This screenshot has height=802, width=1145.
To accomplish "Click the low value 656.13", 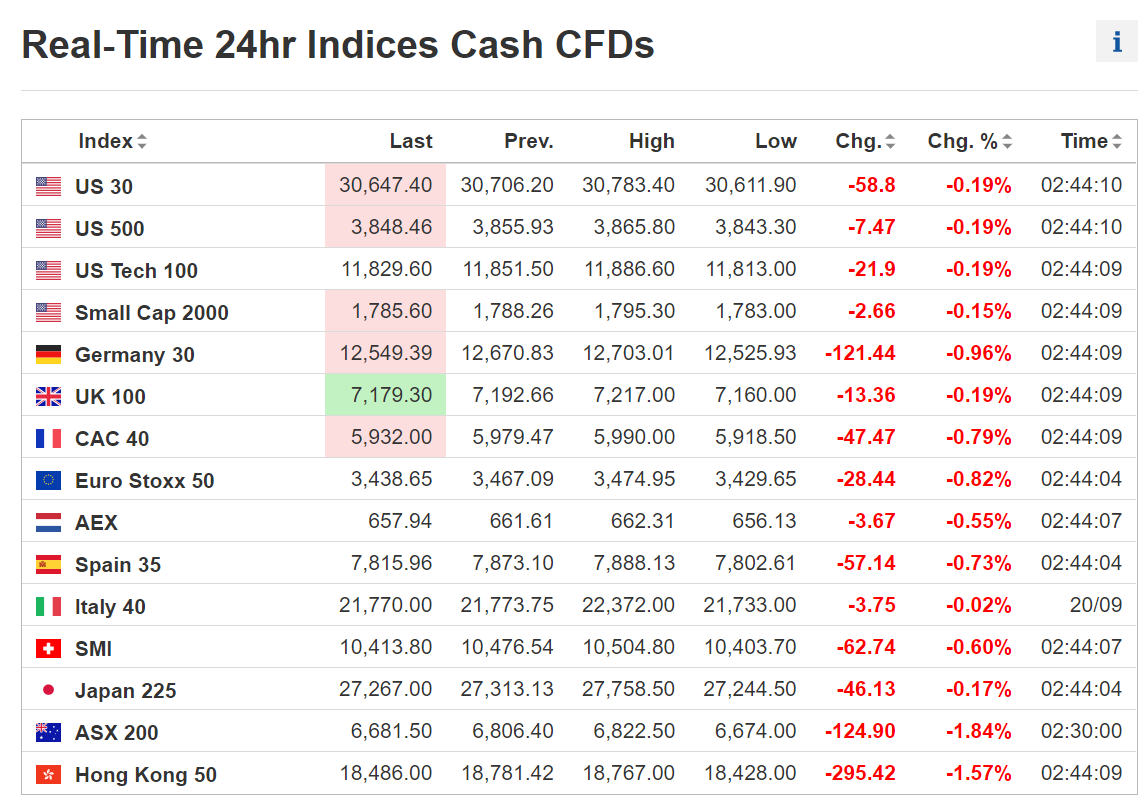I will [764, 521].
